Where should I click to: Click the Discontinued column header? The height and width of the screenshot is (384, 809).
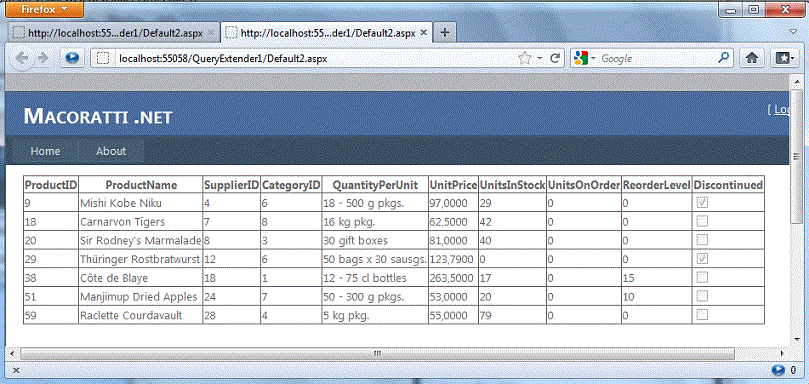tap(729, 184)
